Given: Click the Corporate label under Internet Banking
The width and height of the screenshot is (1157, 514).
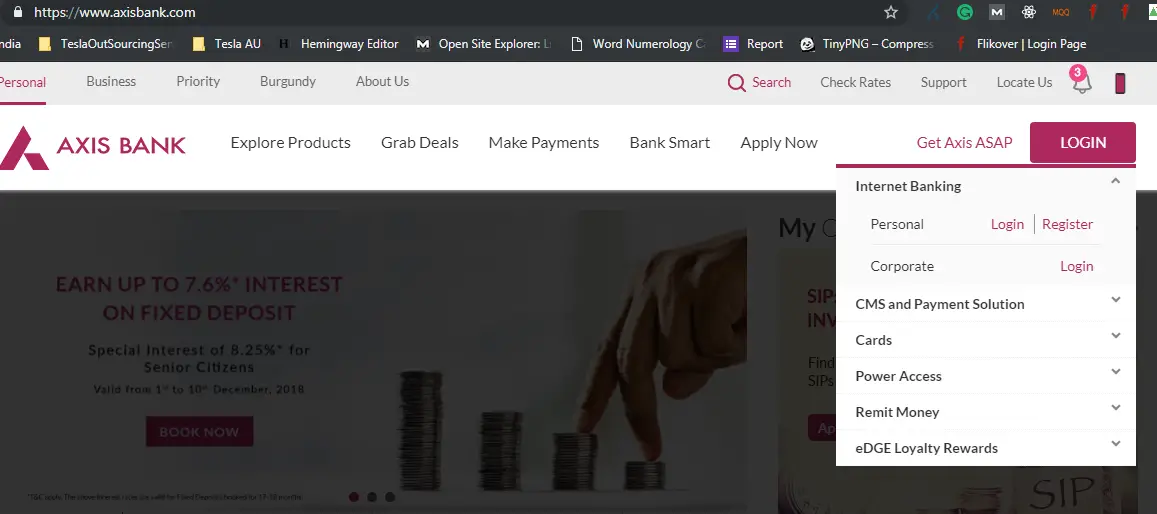Looking at the screenshot, I should (x=902, y=266).
